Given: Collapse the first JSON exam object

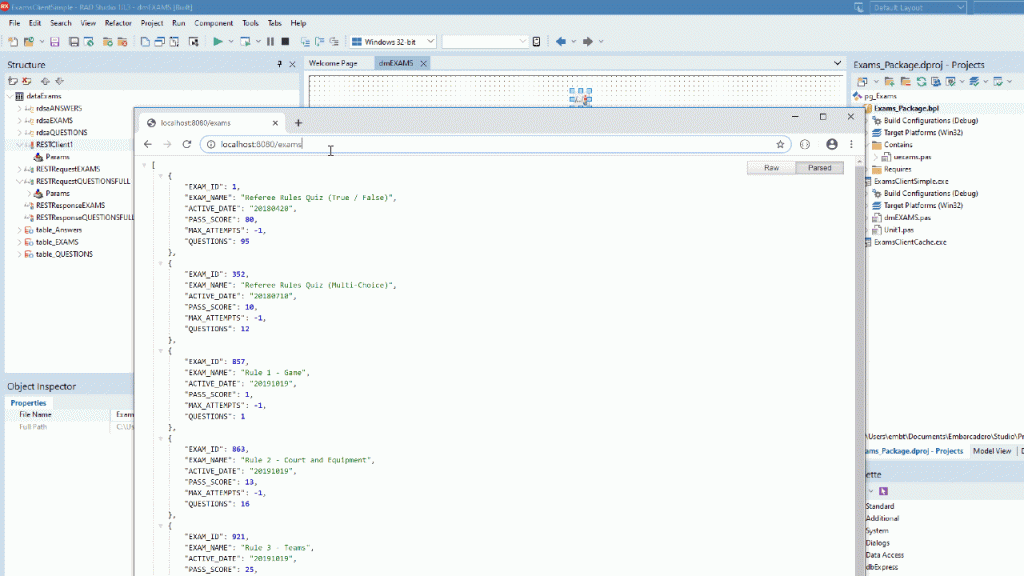Looking at the screenshot, I should (160, 176).
